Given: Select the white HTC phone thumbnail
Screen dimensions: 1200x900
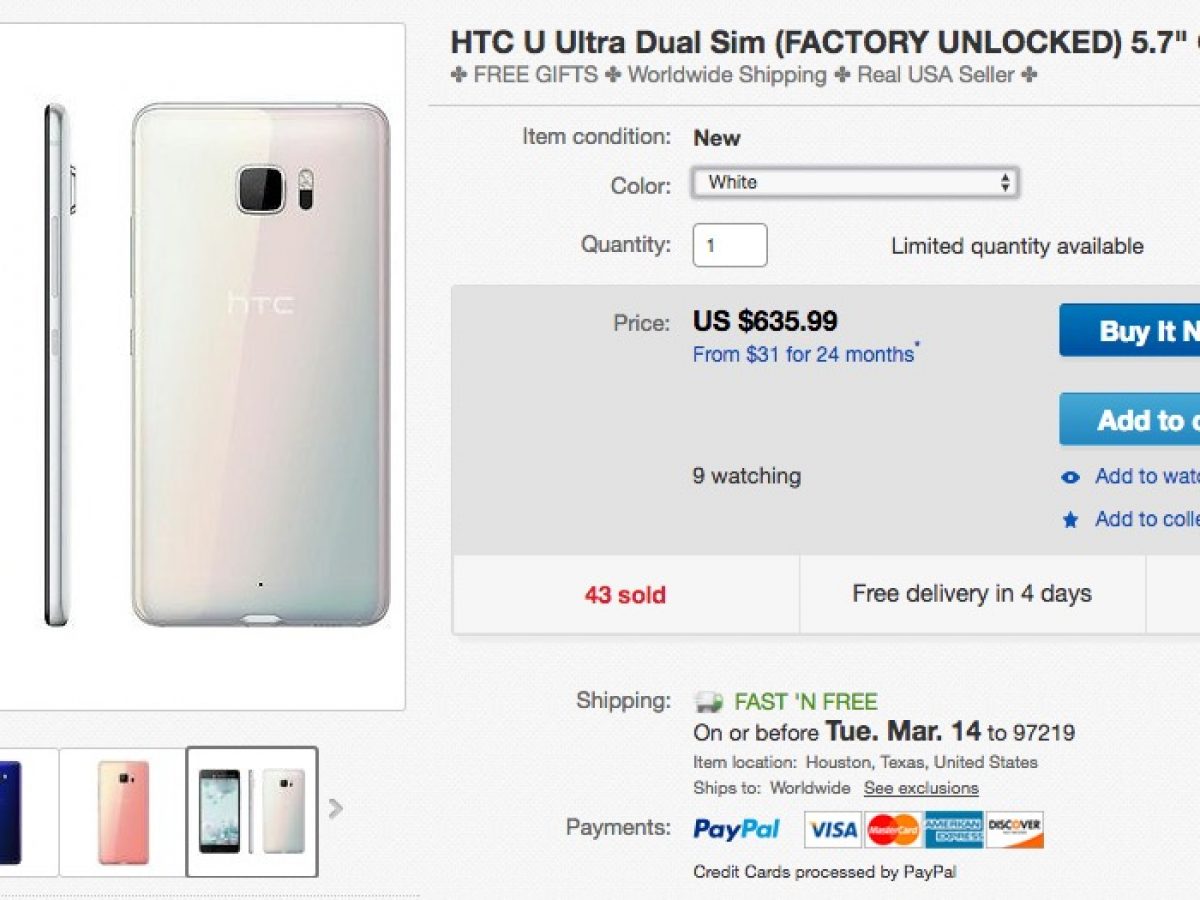Looking at the screenshot, I should click(252, 812).
